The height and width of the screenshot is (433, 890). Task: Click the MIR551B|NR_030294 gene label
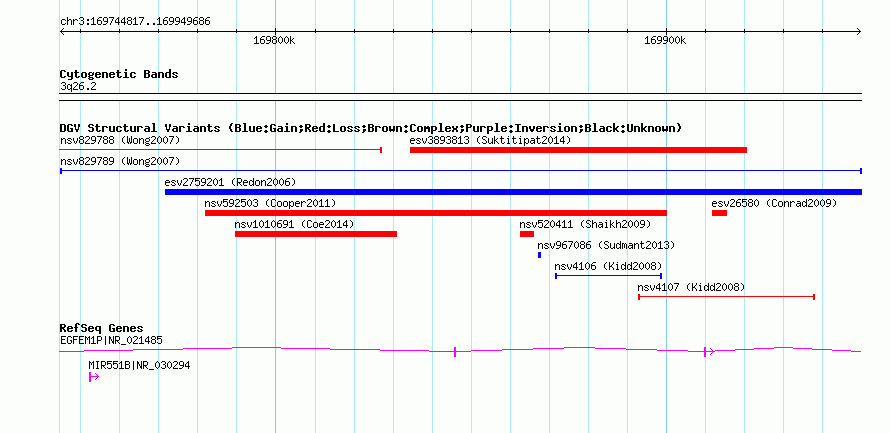pos(139,365)
